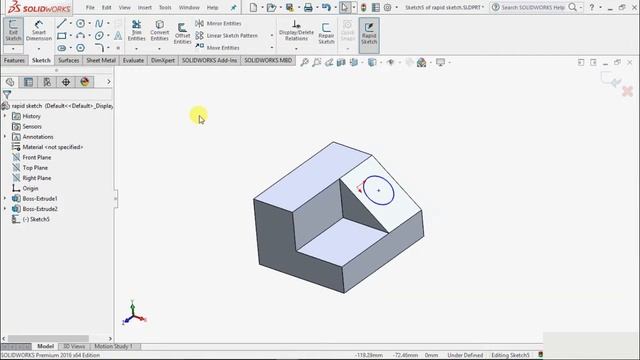Open the Motion Study 1 tab
This screenshot has height=360, width=640.
(x=113, y=347)
